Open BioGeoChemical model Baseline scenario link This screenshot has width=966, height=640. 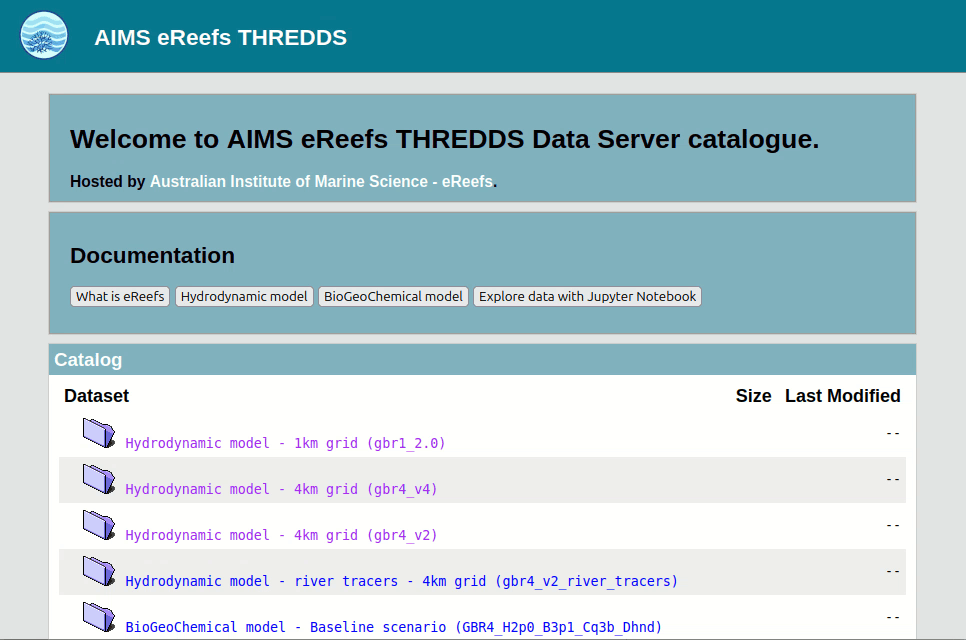pyautogui.click(x=393, y=627)
